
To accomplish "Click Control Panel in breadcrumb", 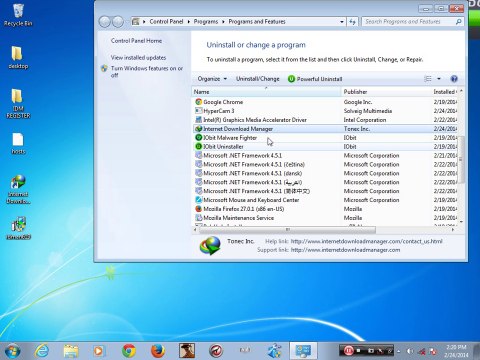I will click(166, 22).
